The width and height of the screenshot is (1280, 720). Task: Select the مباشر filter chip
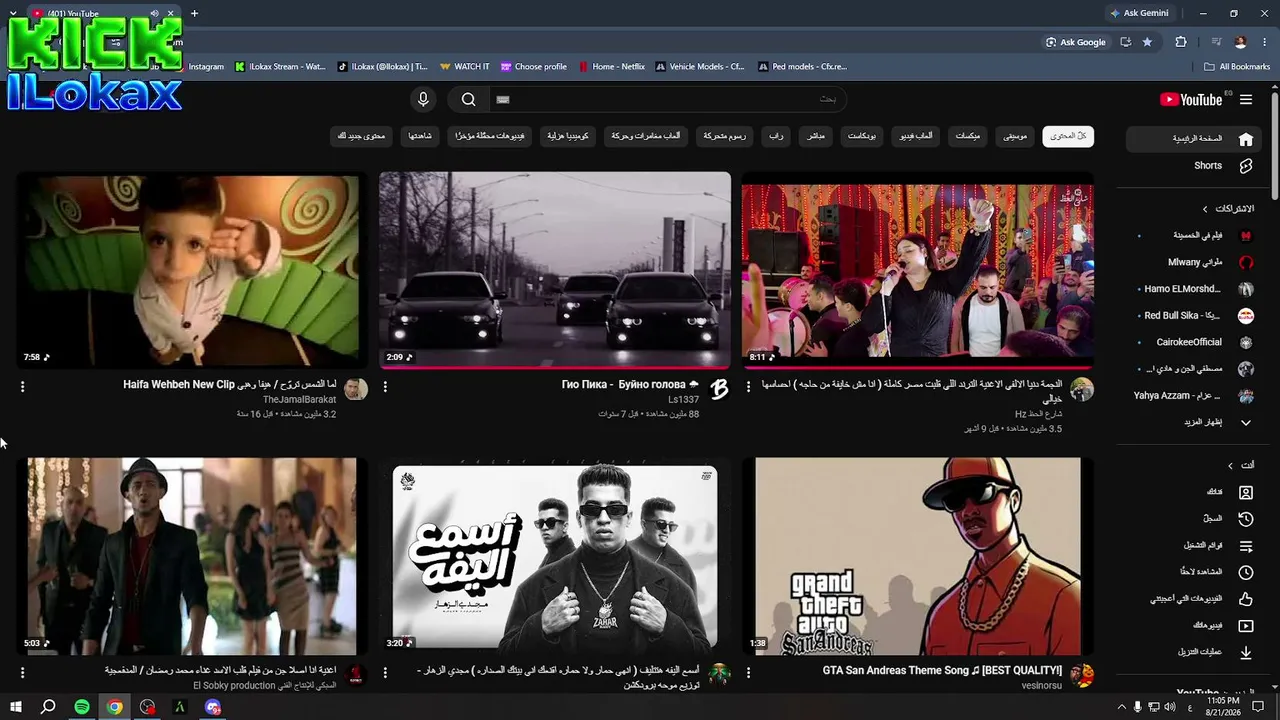coord(816,136)
